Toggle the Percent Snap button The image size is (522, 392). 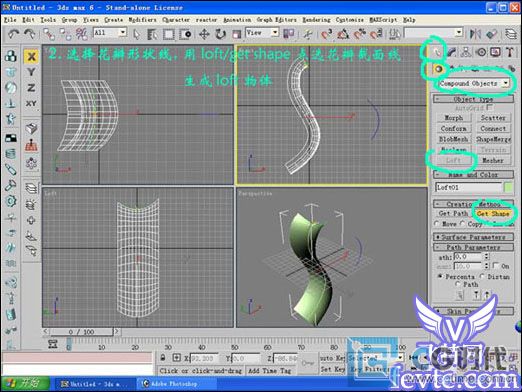[359, 34]
